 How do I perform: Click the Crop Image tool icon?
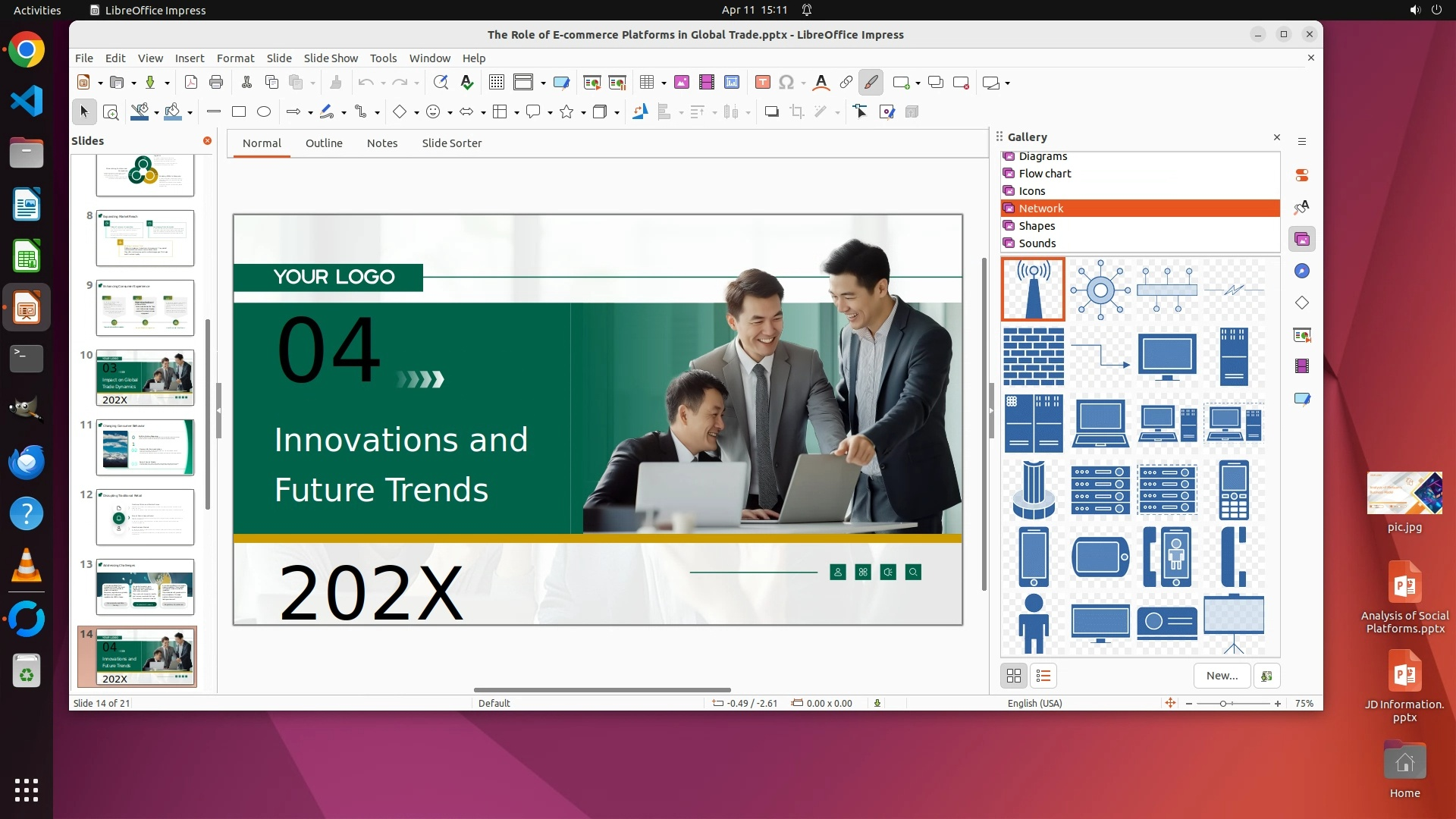tap(796, 112)
